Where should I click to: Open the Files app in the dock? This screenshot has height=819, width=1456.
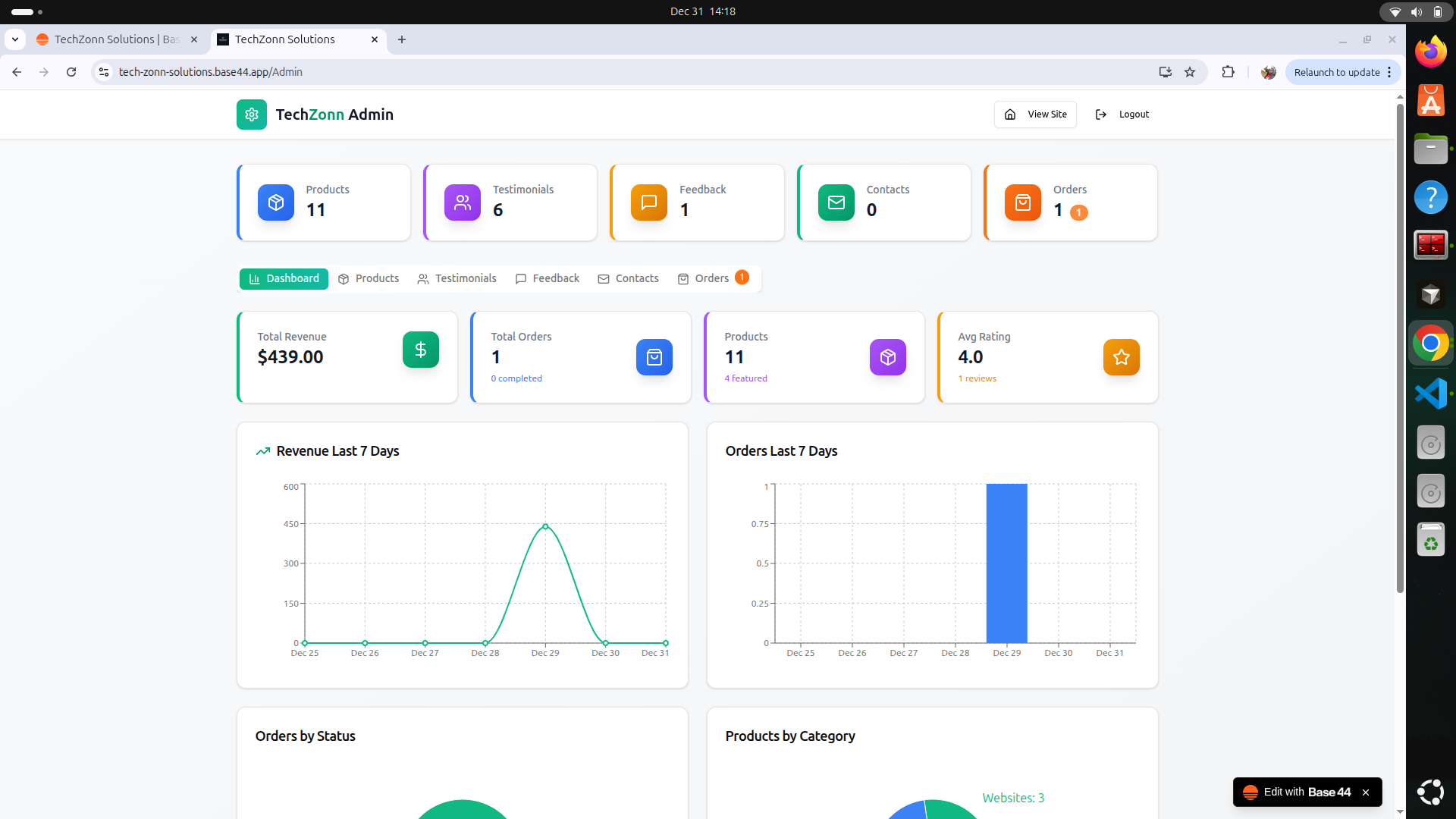(x=1431, y=149)
